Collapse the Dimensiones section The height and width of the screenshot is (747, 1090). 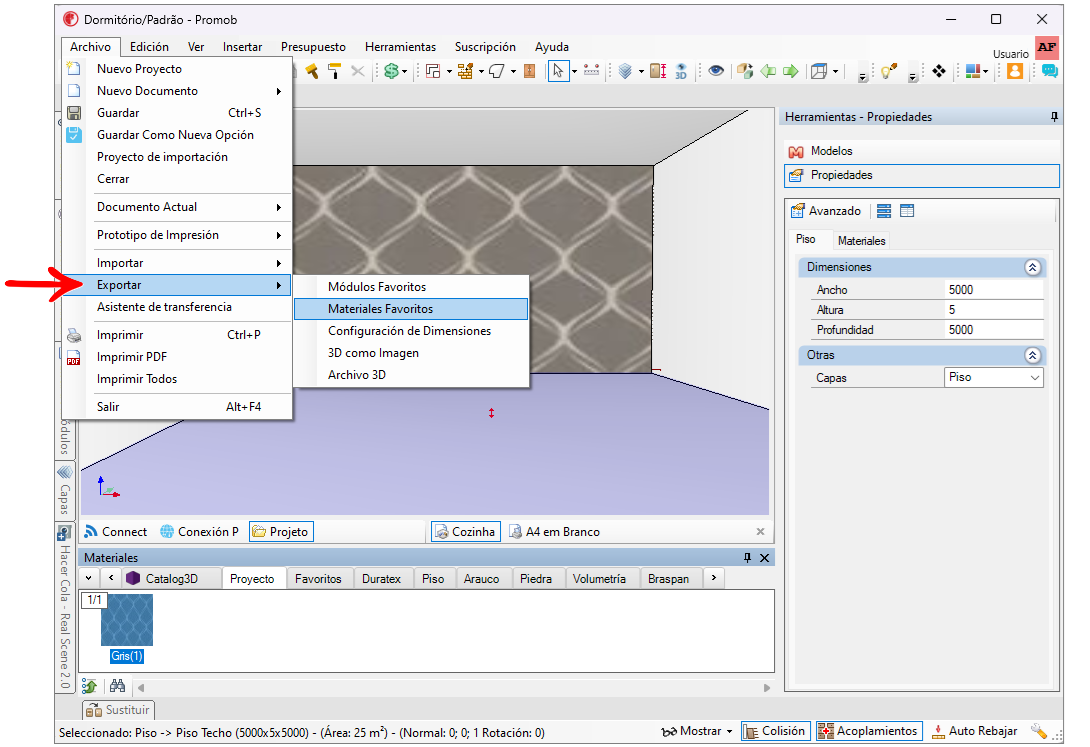point(1033,268)
